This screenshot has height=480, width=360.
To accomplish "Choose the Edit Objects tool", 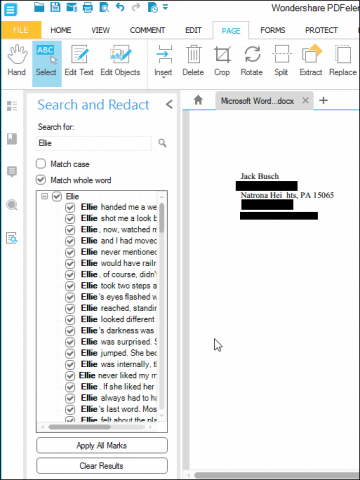I will (120, 61).
